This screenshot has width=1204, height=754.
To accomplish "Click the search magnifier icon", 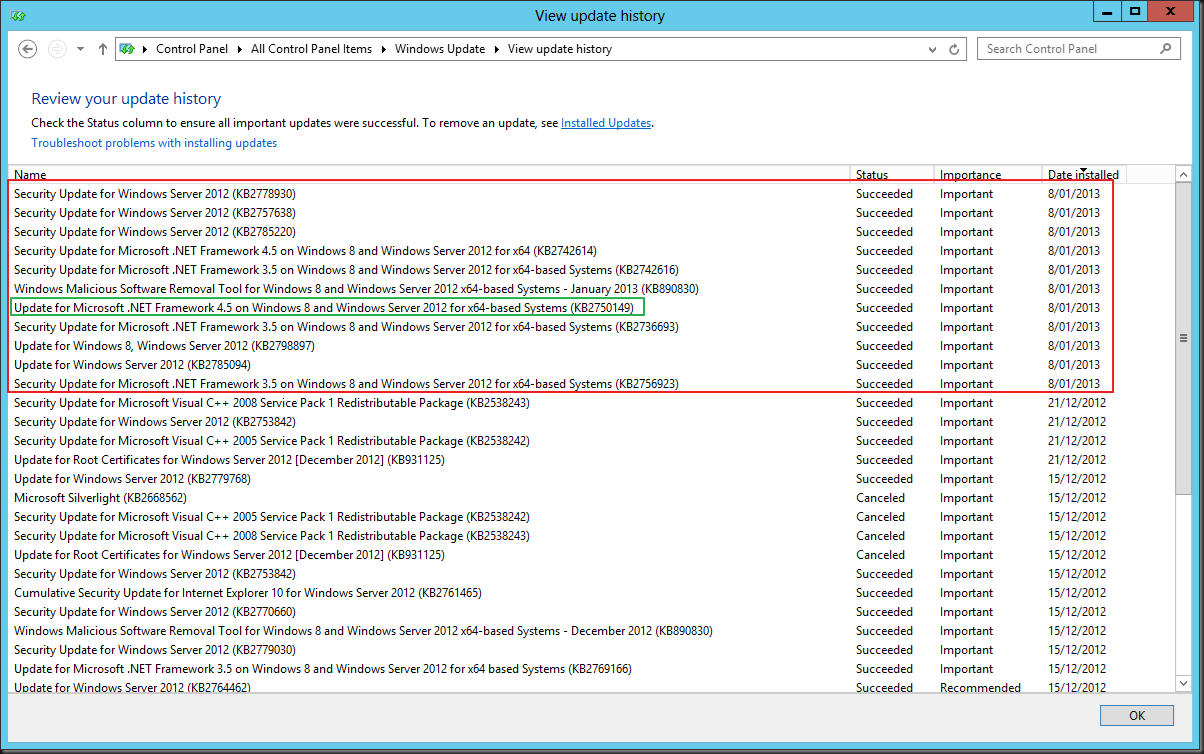I will [1167, 48].
